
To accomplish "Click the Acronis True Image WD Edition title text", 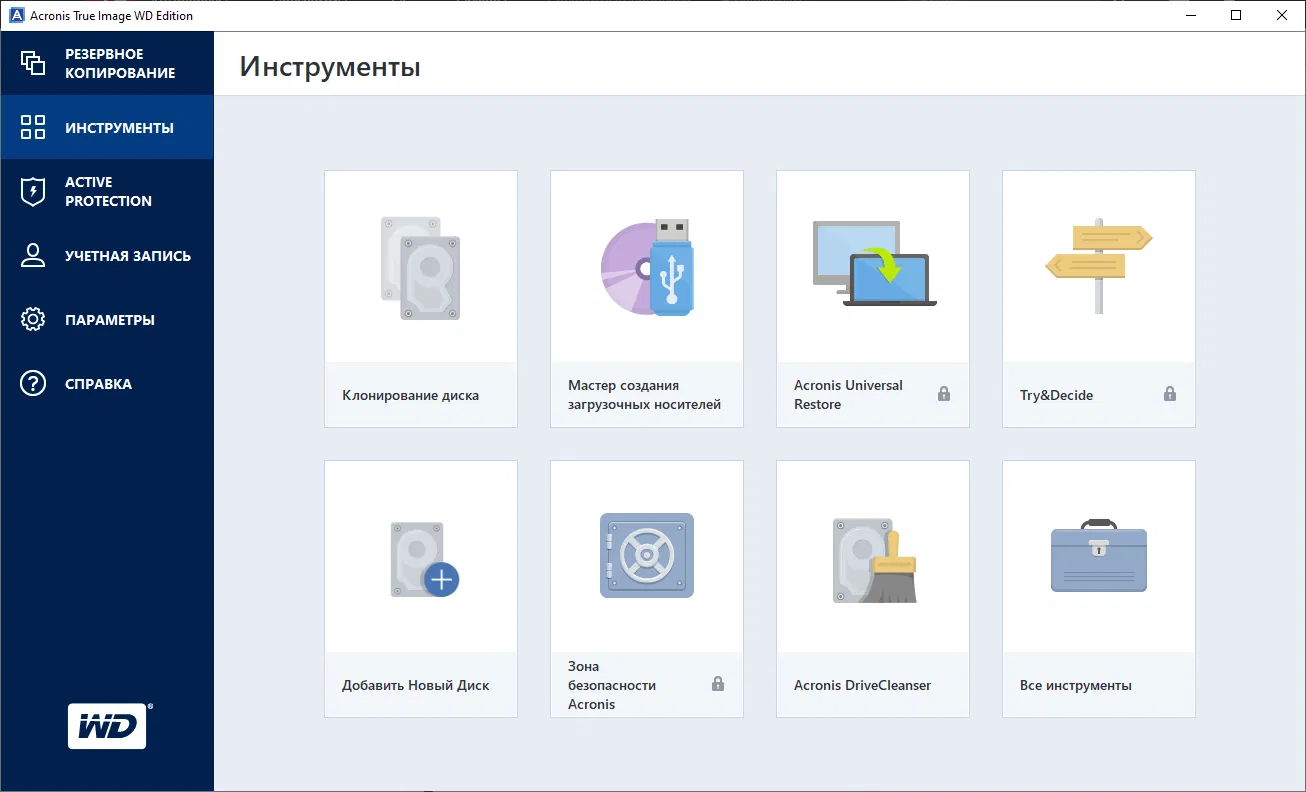I will tap(111, 15).
